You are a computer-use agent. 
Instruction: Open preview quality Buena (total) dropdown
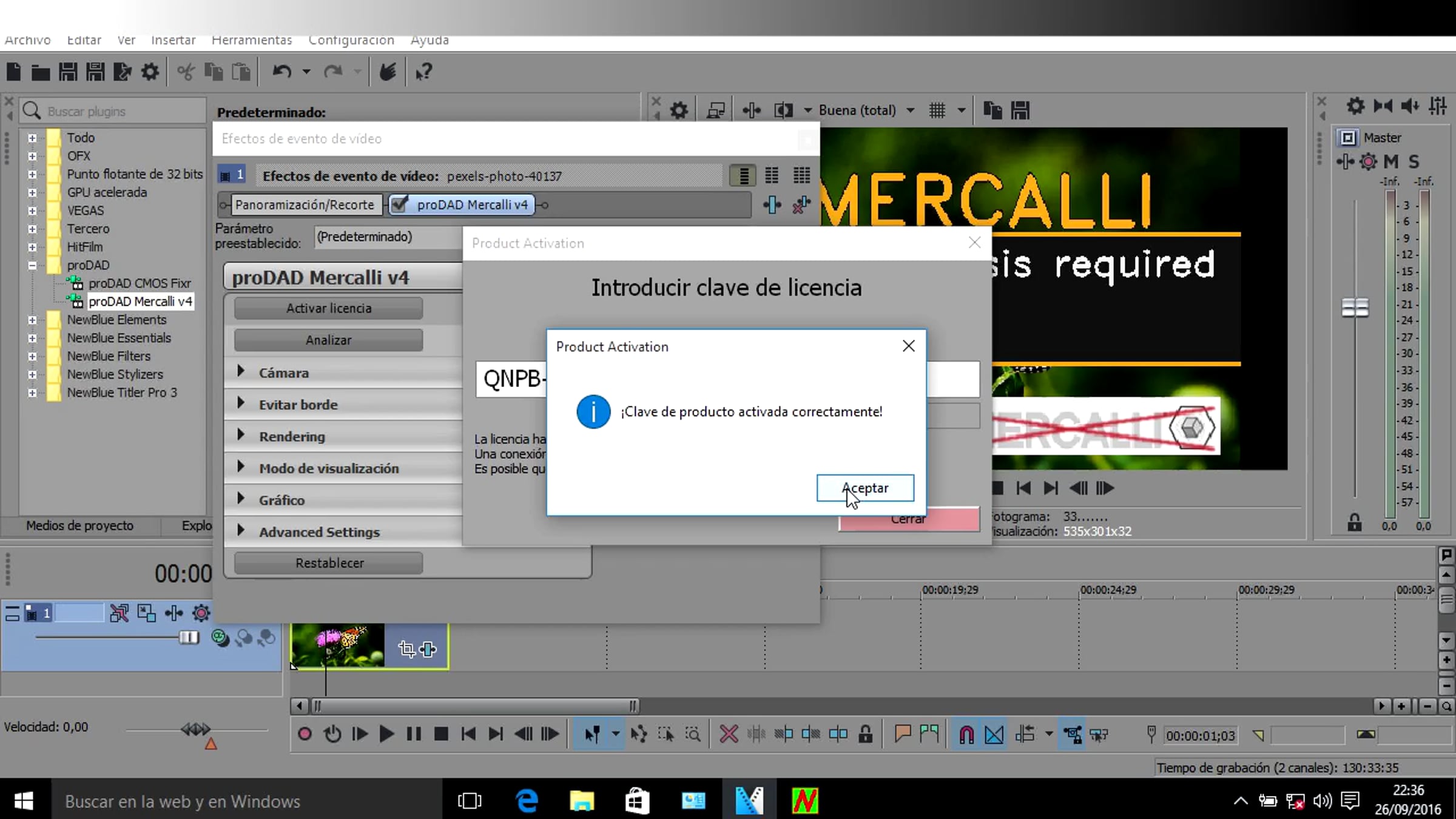coord(866,110)
